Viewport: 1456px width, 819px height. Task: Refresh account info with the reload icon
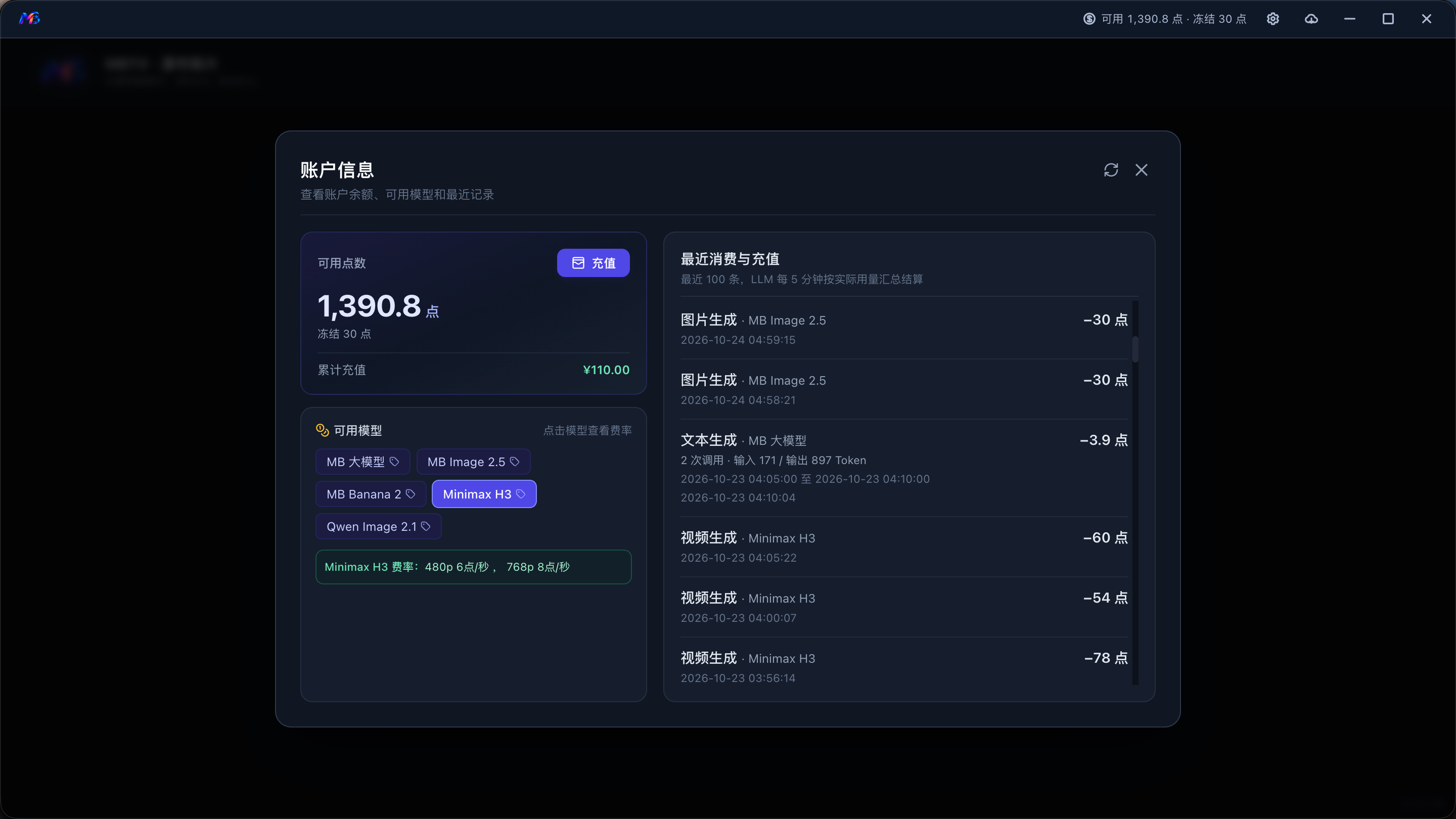point(1111,170)
